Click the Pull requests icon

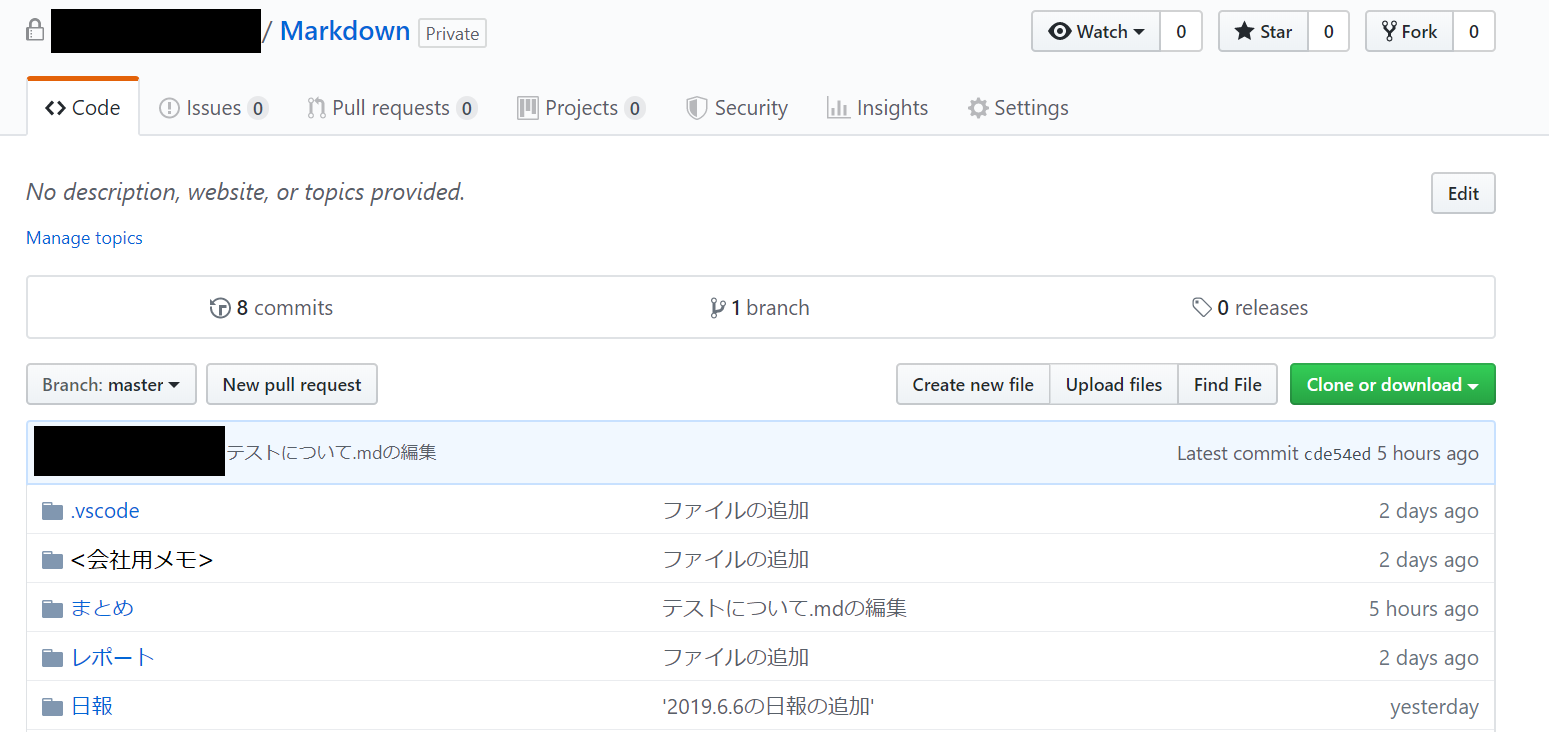tap(316, 108)
